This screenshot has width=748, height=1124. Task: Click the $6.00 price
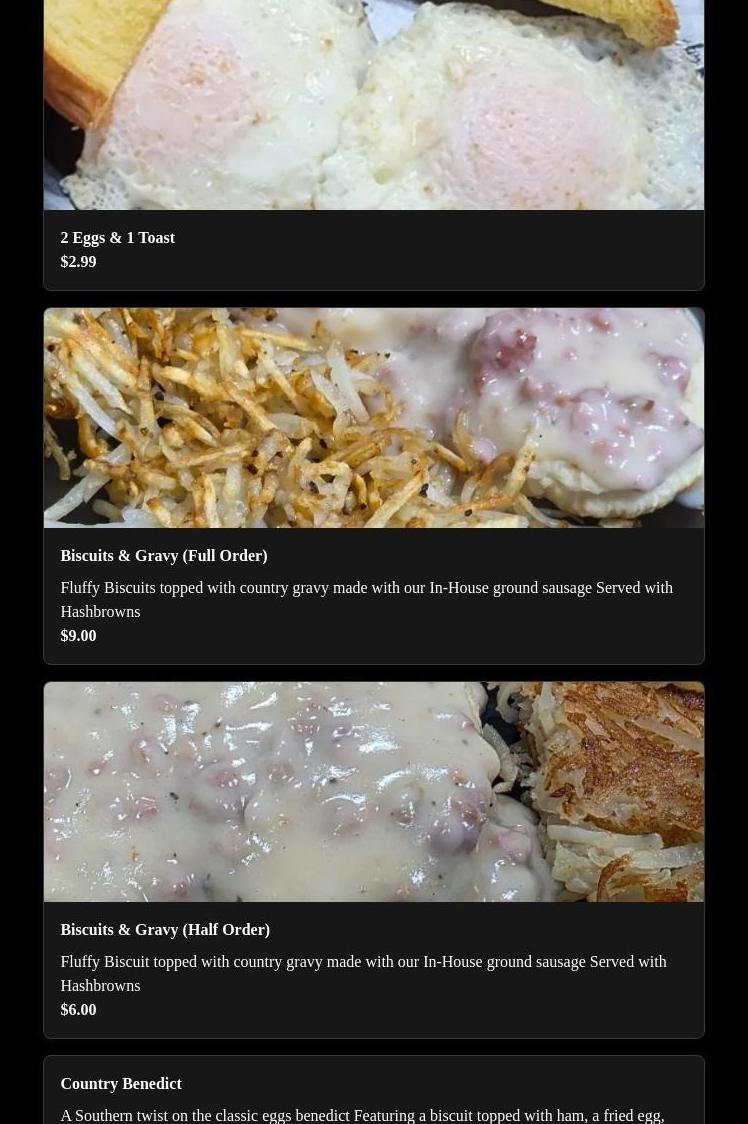78,1010
